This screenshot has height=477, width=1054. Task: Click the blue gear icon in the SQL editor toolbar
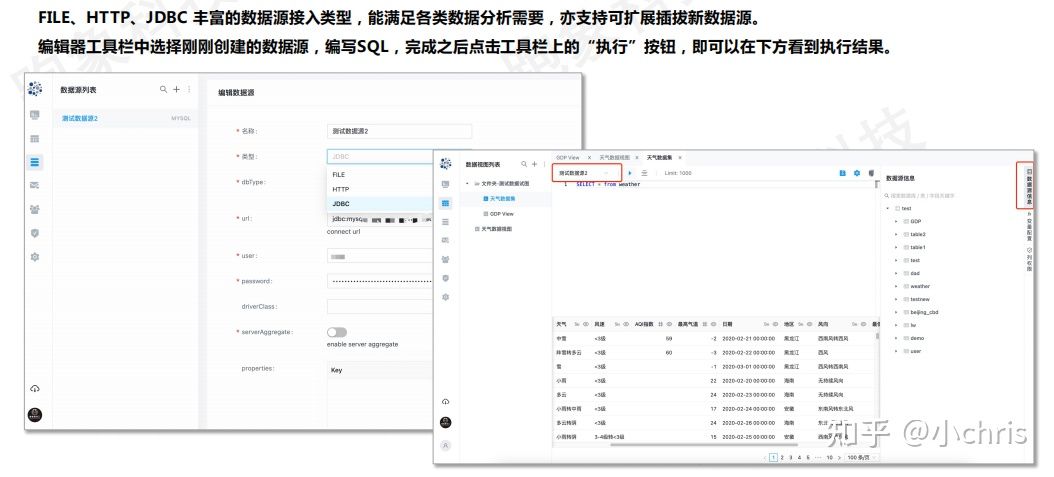(x=857, y=173)
